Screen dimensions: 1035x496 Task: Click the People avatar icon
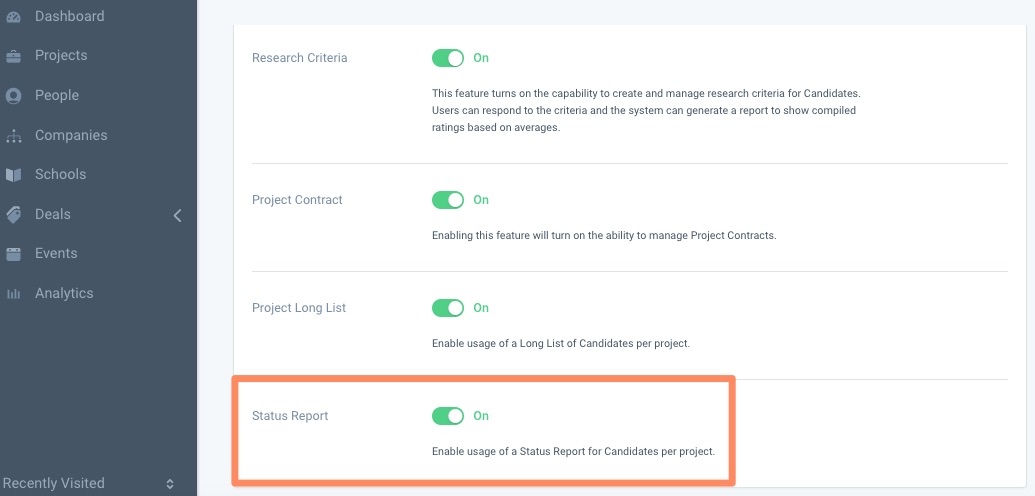coord(13,96)
